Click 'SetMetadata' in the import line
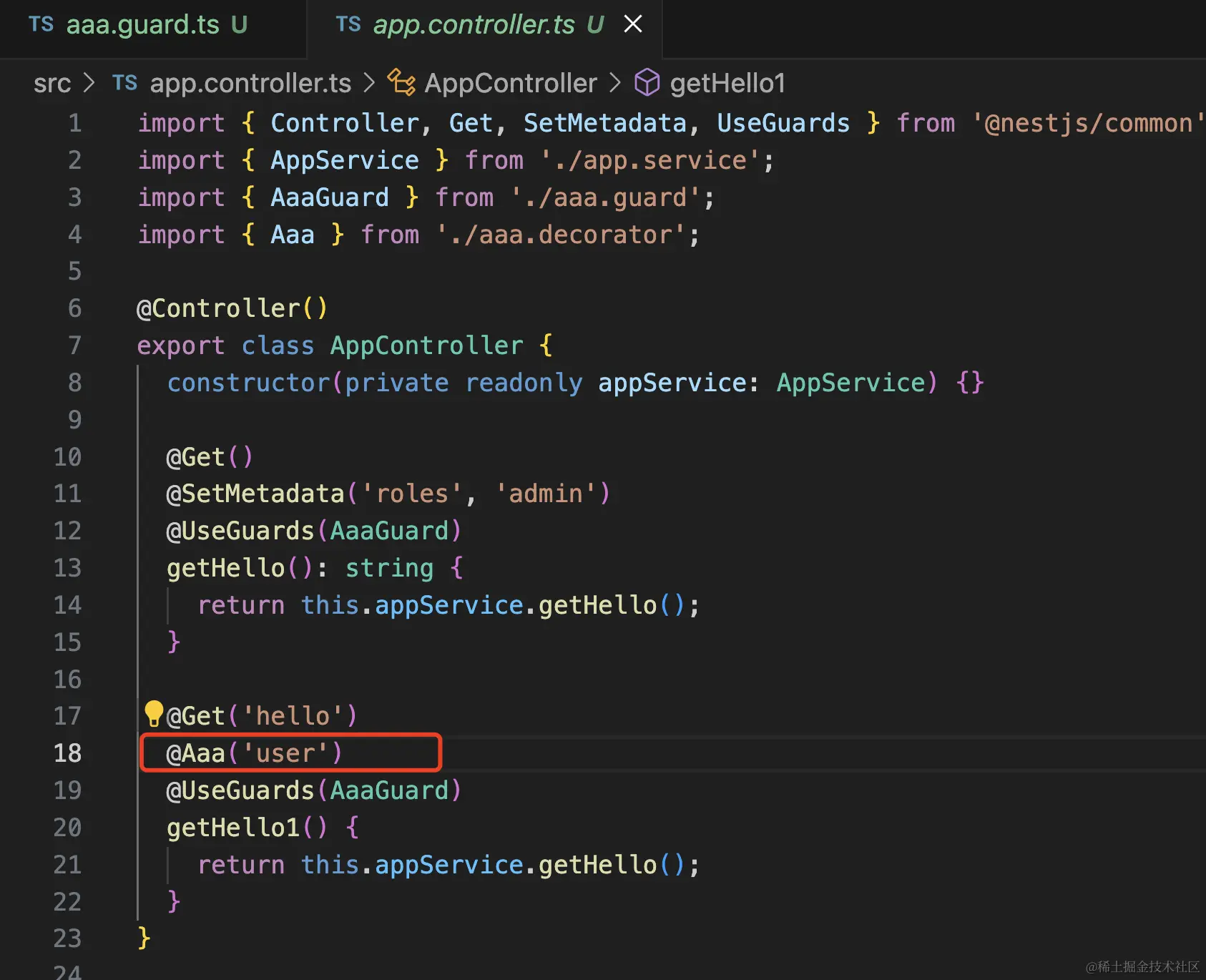 click(604, 123)
